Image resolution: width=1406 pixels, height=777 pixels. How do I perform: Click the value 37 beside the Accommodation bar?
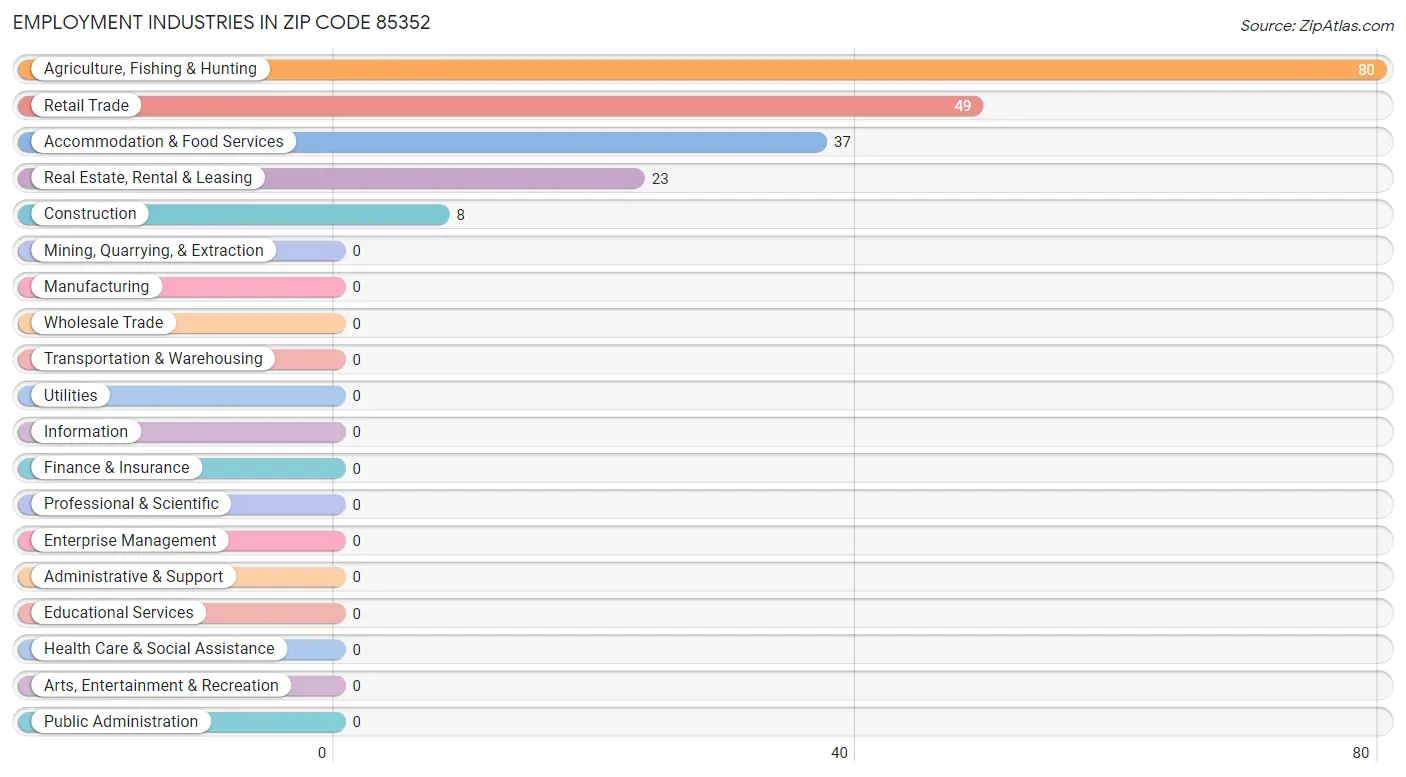point(842,142)
